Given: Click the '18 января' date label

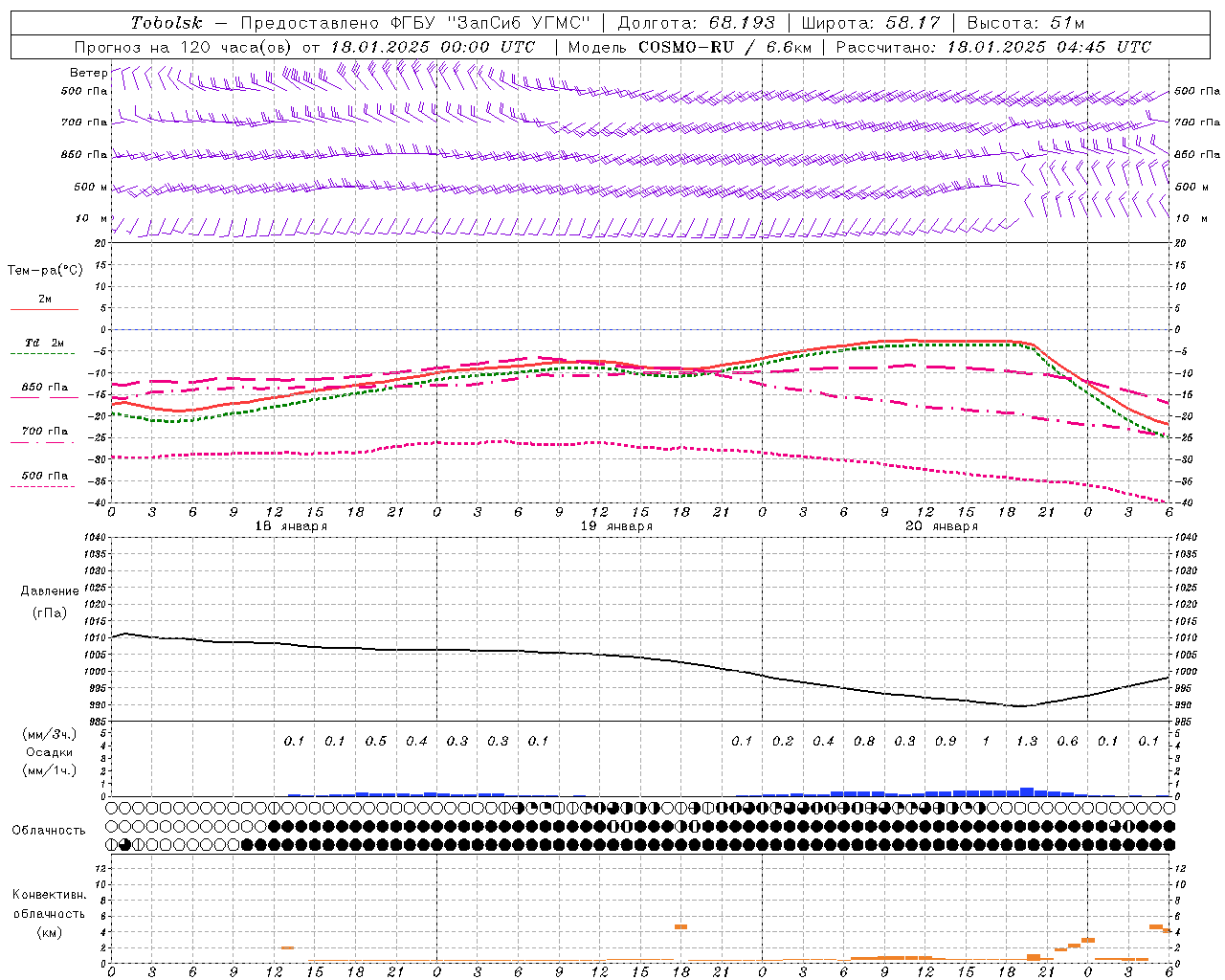Looking at the screenshot, I should click(291, 526).
